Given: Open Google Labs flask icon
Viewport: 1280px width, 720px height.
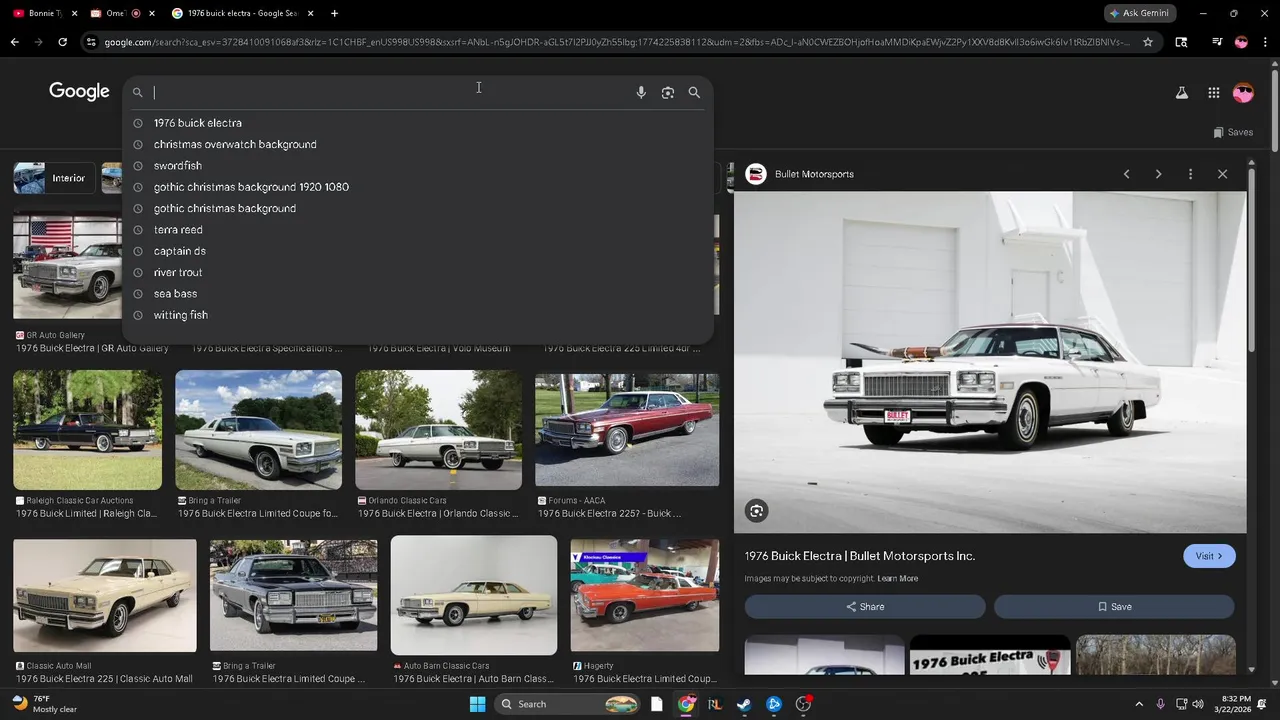Looking at the screenshot, I should click(1181, 92).
